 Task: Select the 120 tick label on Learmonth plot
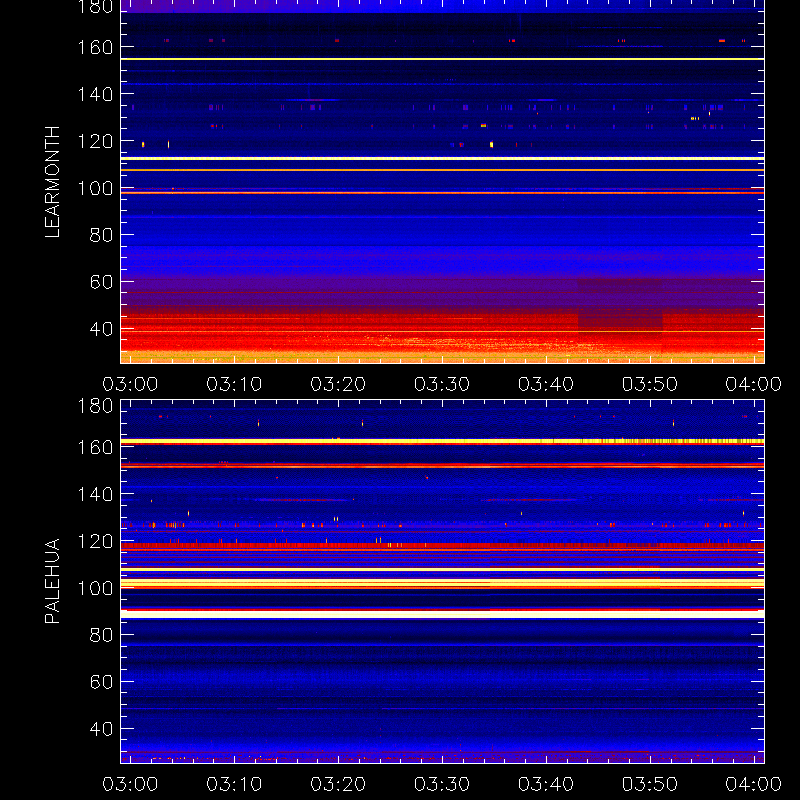[95, 141]
